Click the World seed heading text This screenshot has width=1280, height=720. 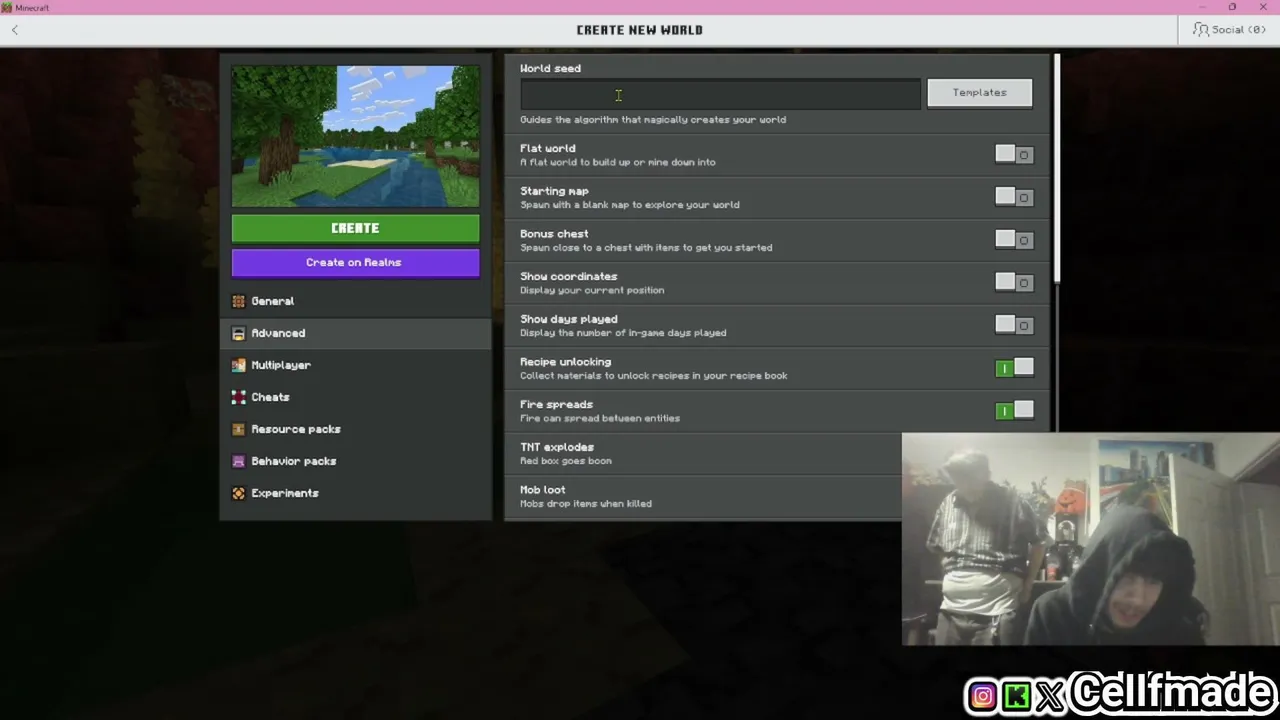pyautogui.click(x=550, y=68)
